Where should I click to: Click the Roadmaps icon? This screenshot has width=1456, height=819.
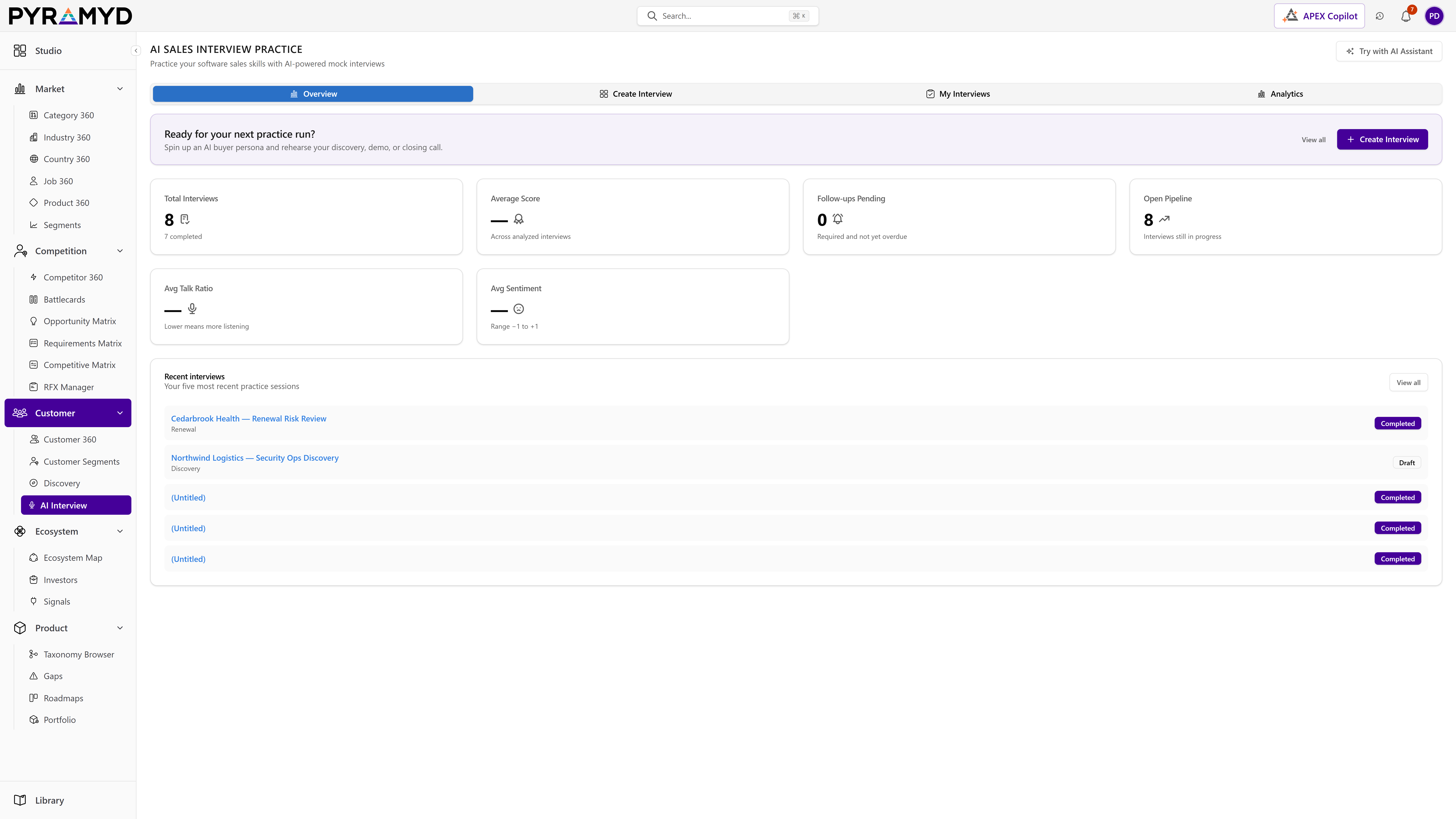34,698
